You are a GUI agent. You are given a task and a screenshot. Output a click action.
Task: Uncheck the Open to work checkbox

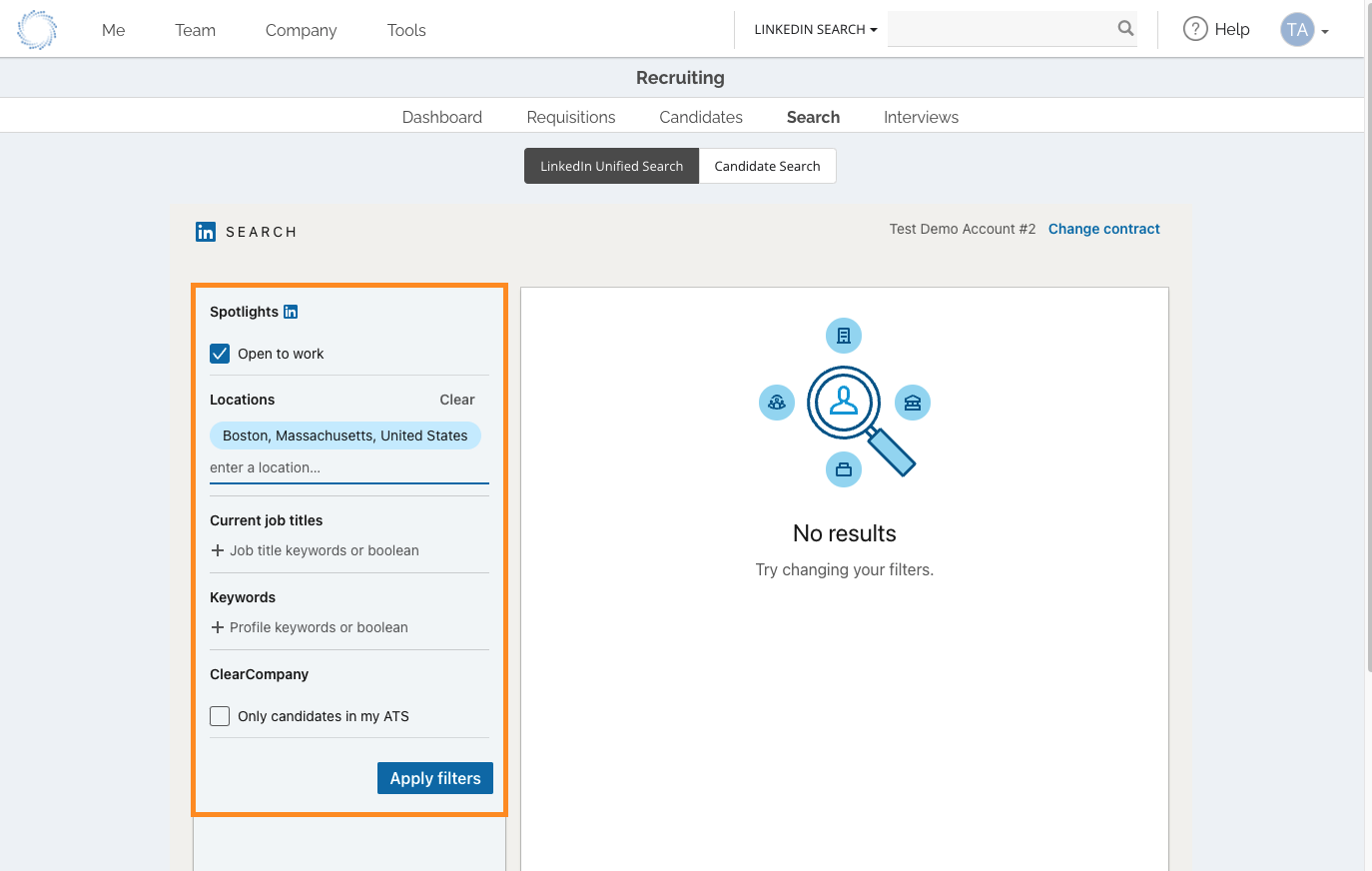[x=220, y=354]
